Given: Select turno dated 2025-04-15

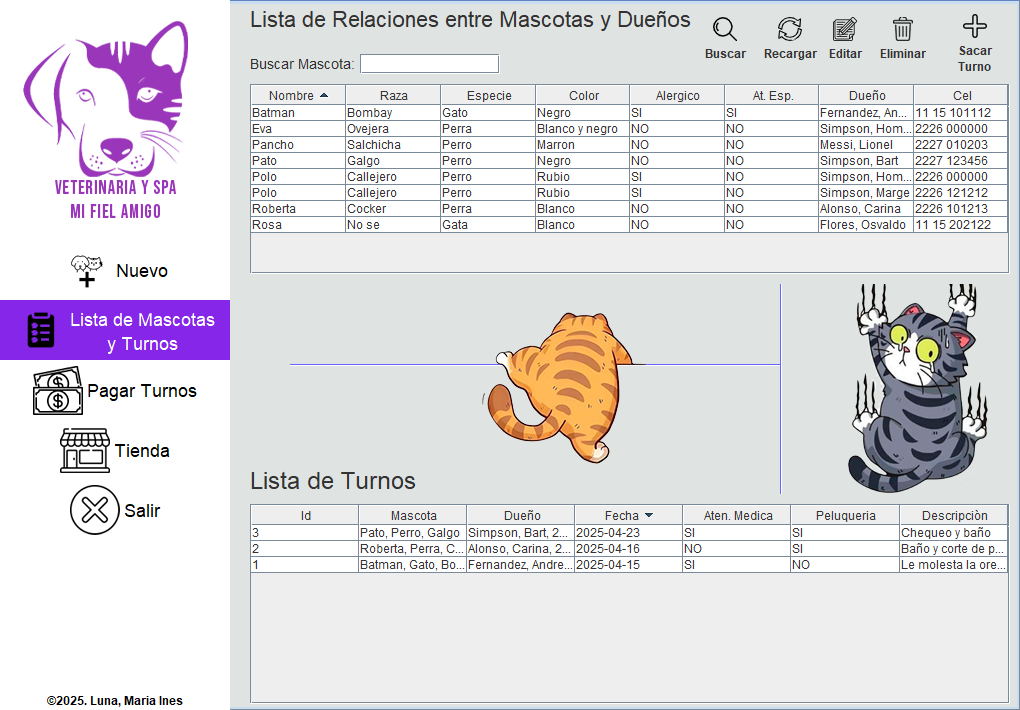Looking at the screenshot, I should pos(629,565).
